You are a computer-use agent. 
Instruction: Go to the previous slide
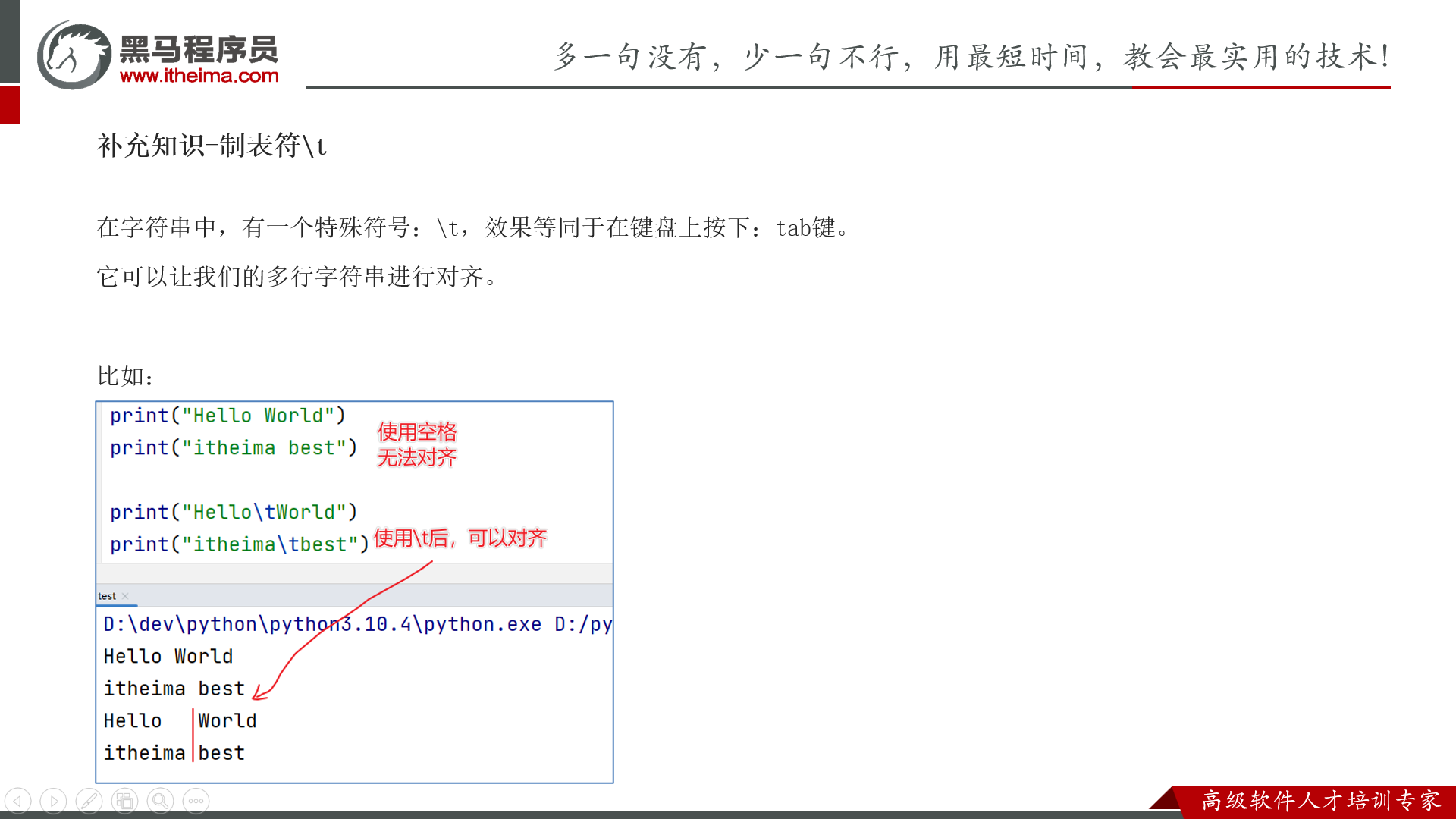click(x=17, y=801)
